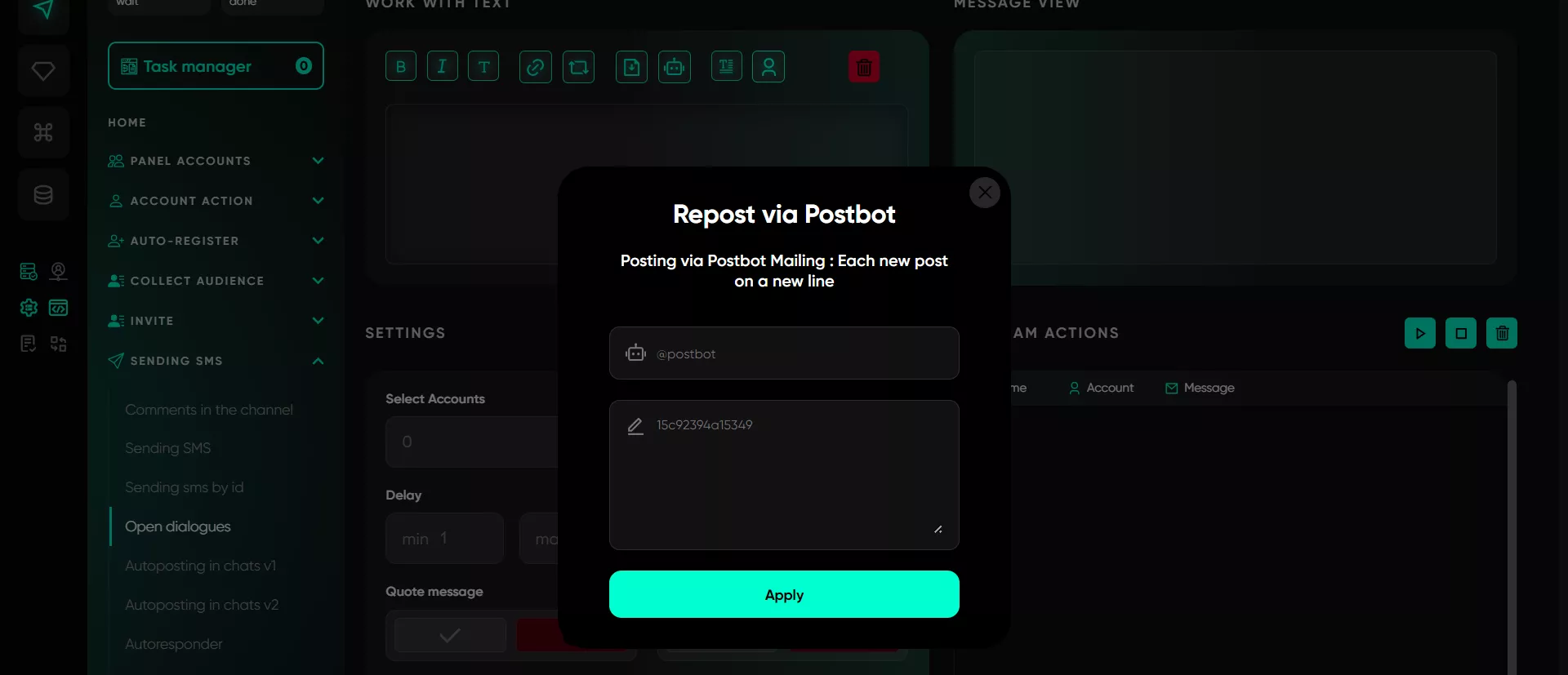Click the database icon in left rail
Image resolution: width=1568 pixels, height=675 pixels.
coord(43,194)
